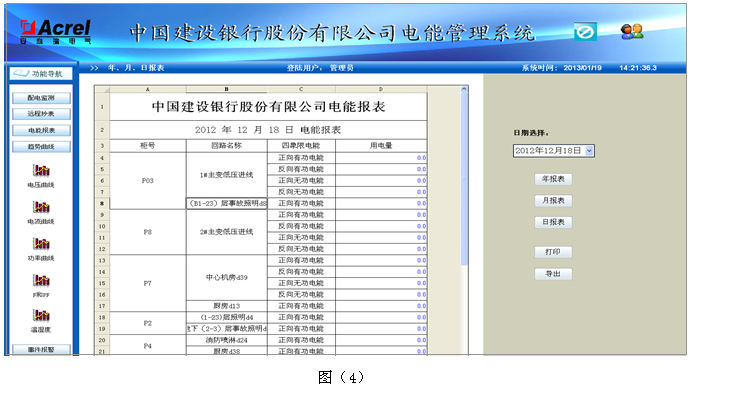Select the 远程抄表 menu item
Image resolution: width=738 pixels, height=397 pixels.
tap(41, 114)
